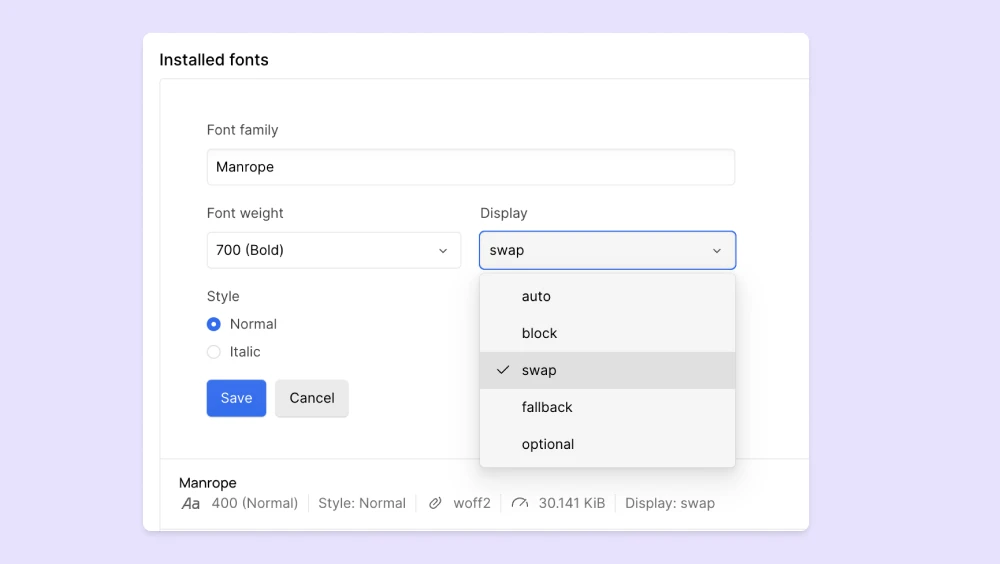Click the woff2 format text
This screenshot has width=1000, height=564.
pyautogui.click(x=472, y=503)
